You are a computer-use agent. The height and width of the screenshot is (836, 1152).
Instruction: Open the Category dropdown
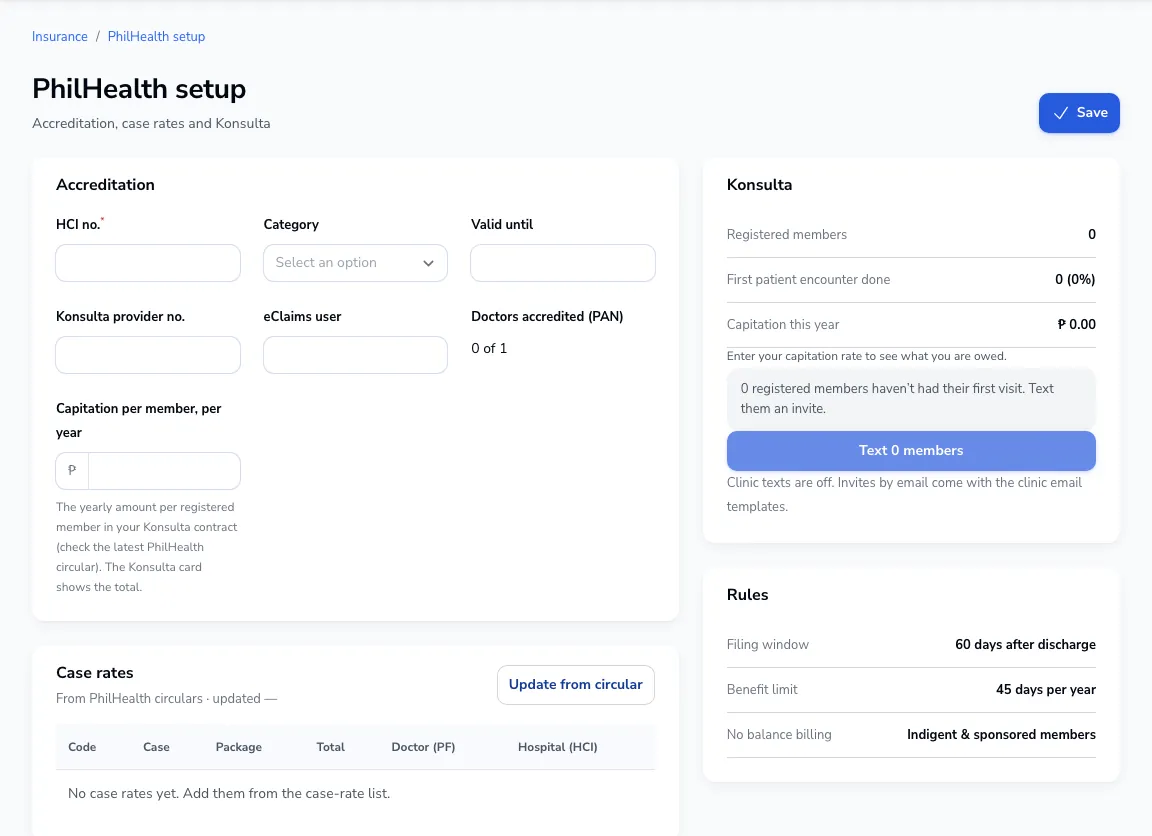[356, 263]
